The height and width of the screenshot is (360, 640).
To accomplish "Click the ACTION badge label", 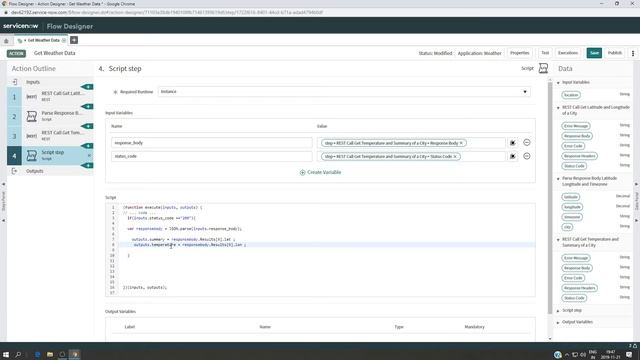I will coord(16,53).
